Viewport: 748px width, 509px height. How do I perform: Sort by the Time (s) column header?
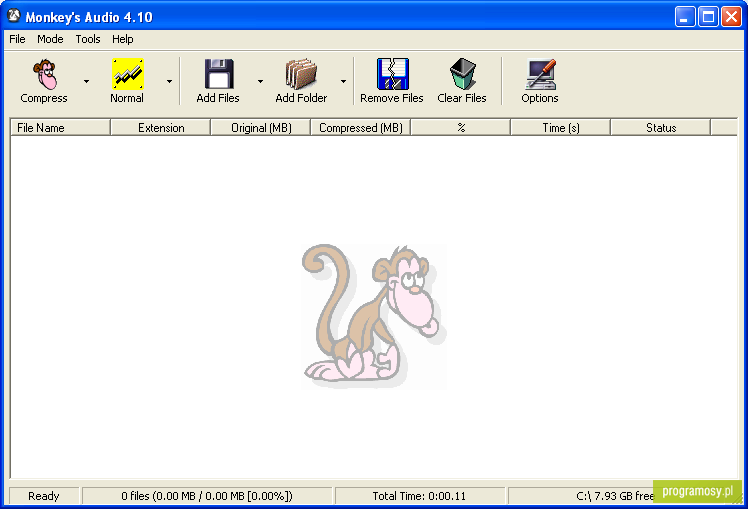(561, 128)
